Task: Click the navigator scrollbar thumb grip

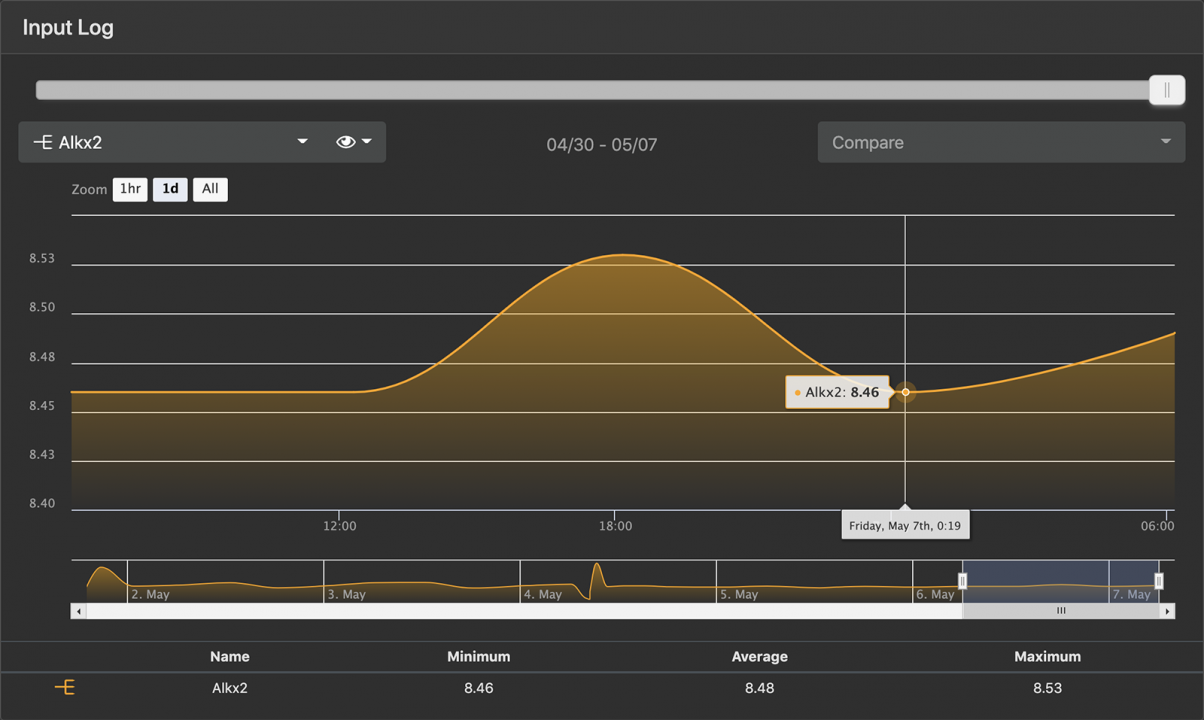Action: tap(1061, 611)
